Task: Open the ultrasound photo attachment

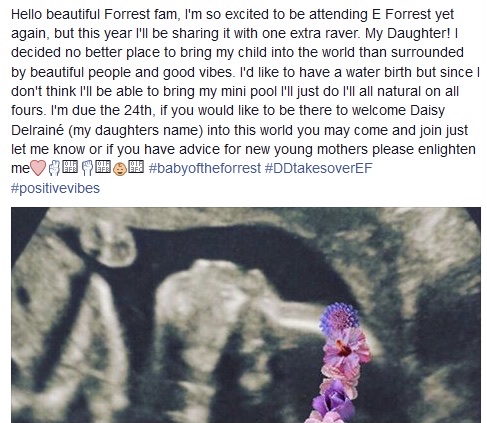Action: 246,315
